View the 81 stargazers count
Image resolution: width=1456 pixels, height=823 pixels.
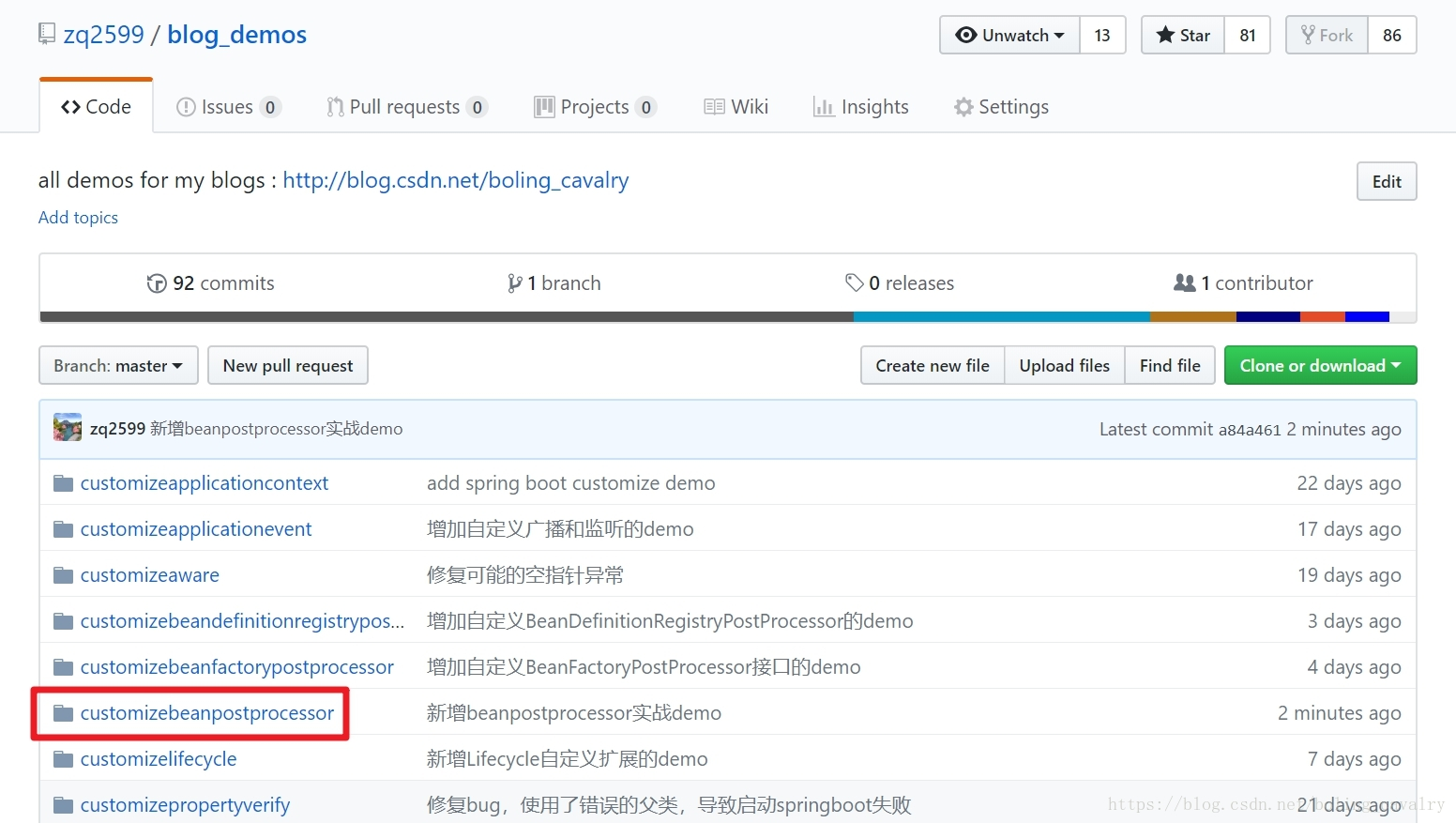tap(1248, 35)
